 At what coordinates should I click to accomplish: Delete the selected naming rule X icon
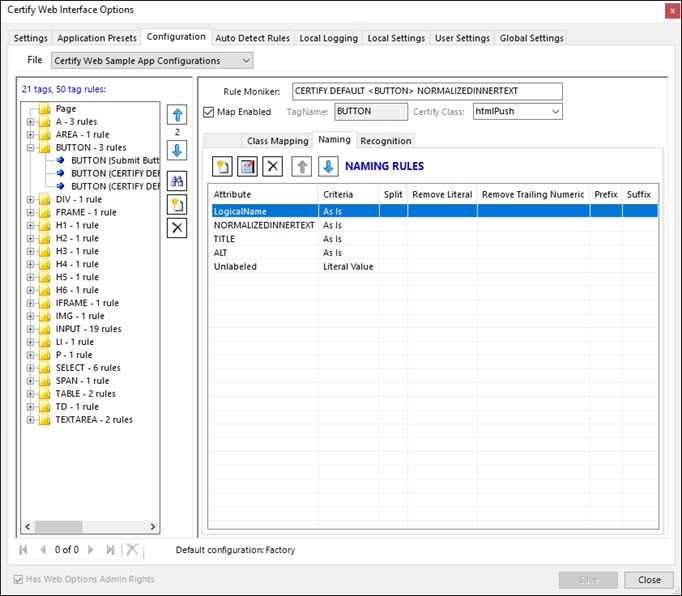coord(273,167)
